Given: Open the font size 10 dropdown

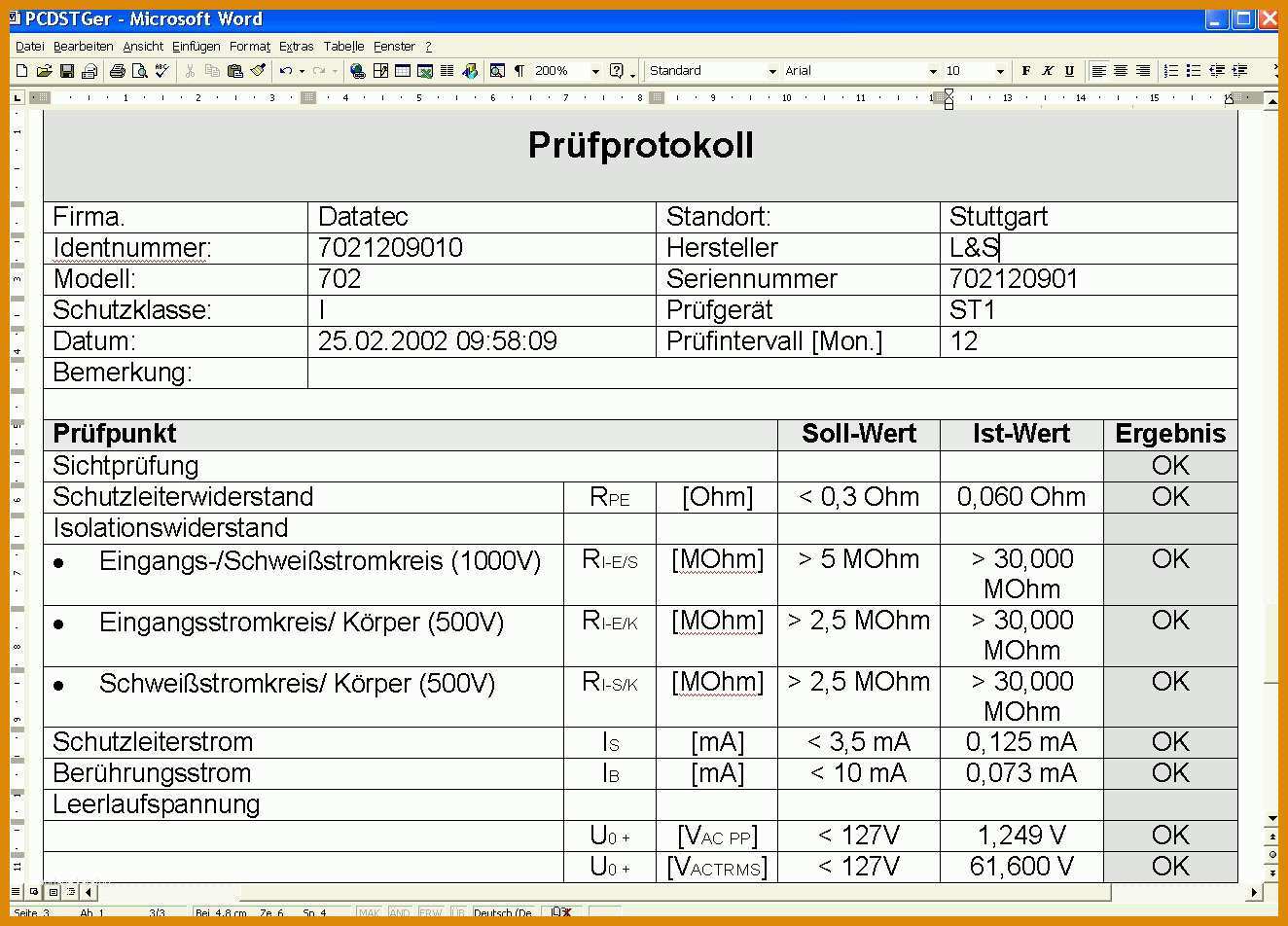Looking at the screenshot, I should tap(1000, 71).
